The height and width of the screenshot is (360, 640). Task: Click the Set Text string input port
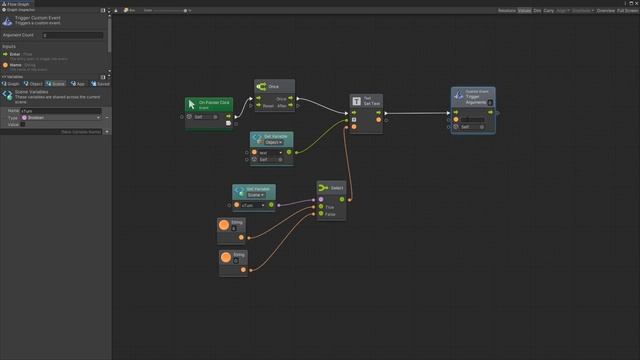pyautogui.click(x=354, y=127)
